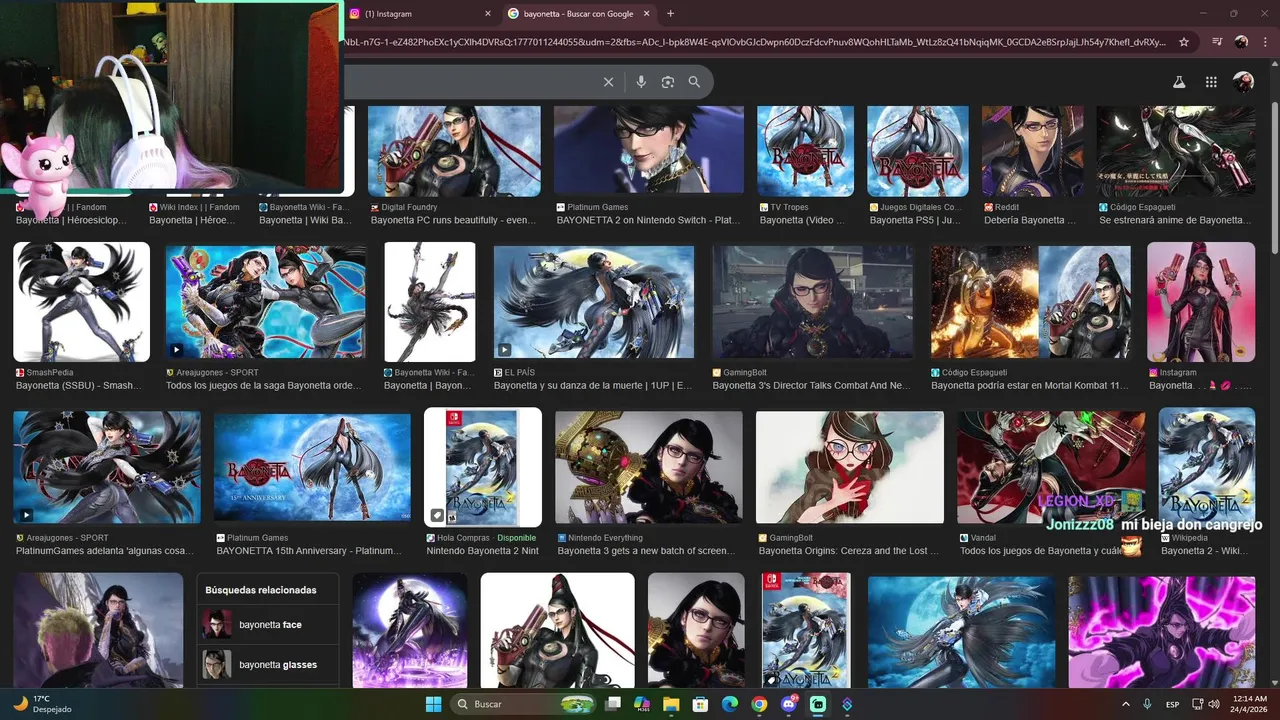The image size is (1280, 720).
Task: Click the magnifier search button
Action: (694, 82)
